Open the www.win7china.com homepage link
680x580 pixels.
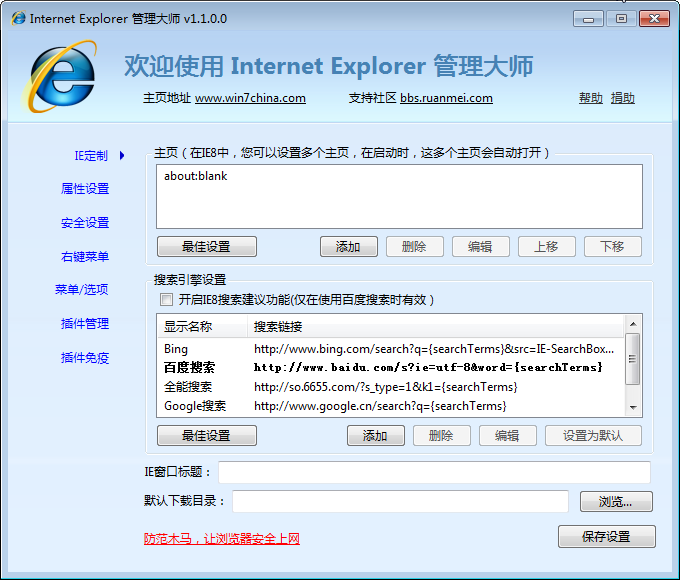coord(250,98)
